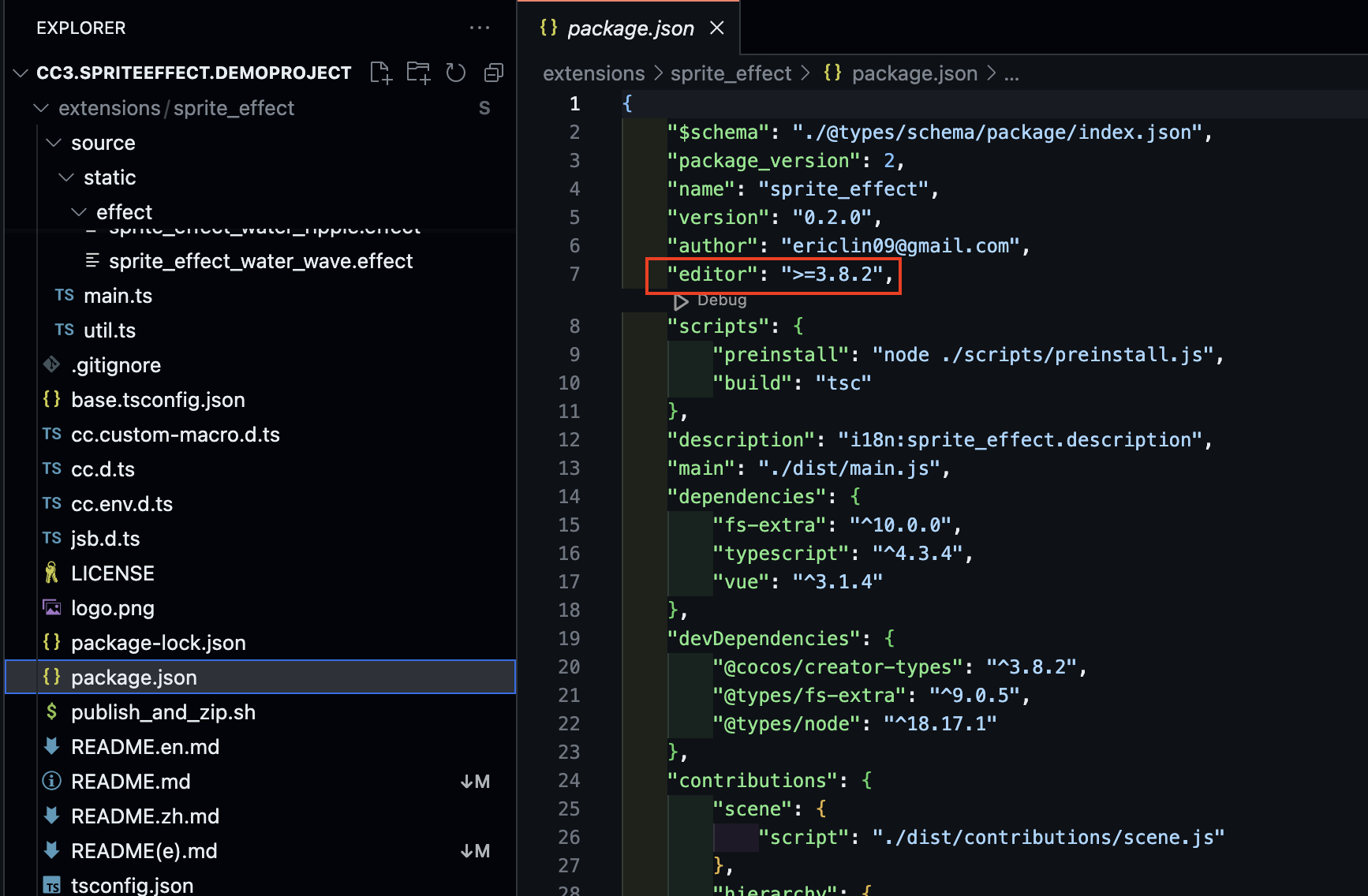Image resolution: width=1368 pixels, height=896 pixels.
Task: Open util.ts in the file tree
Action: coord(260,330)
